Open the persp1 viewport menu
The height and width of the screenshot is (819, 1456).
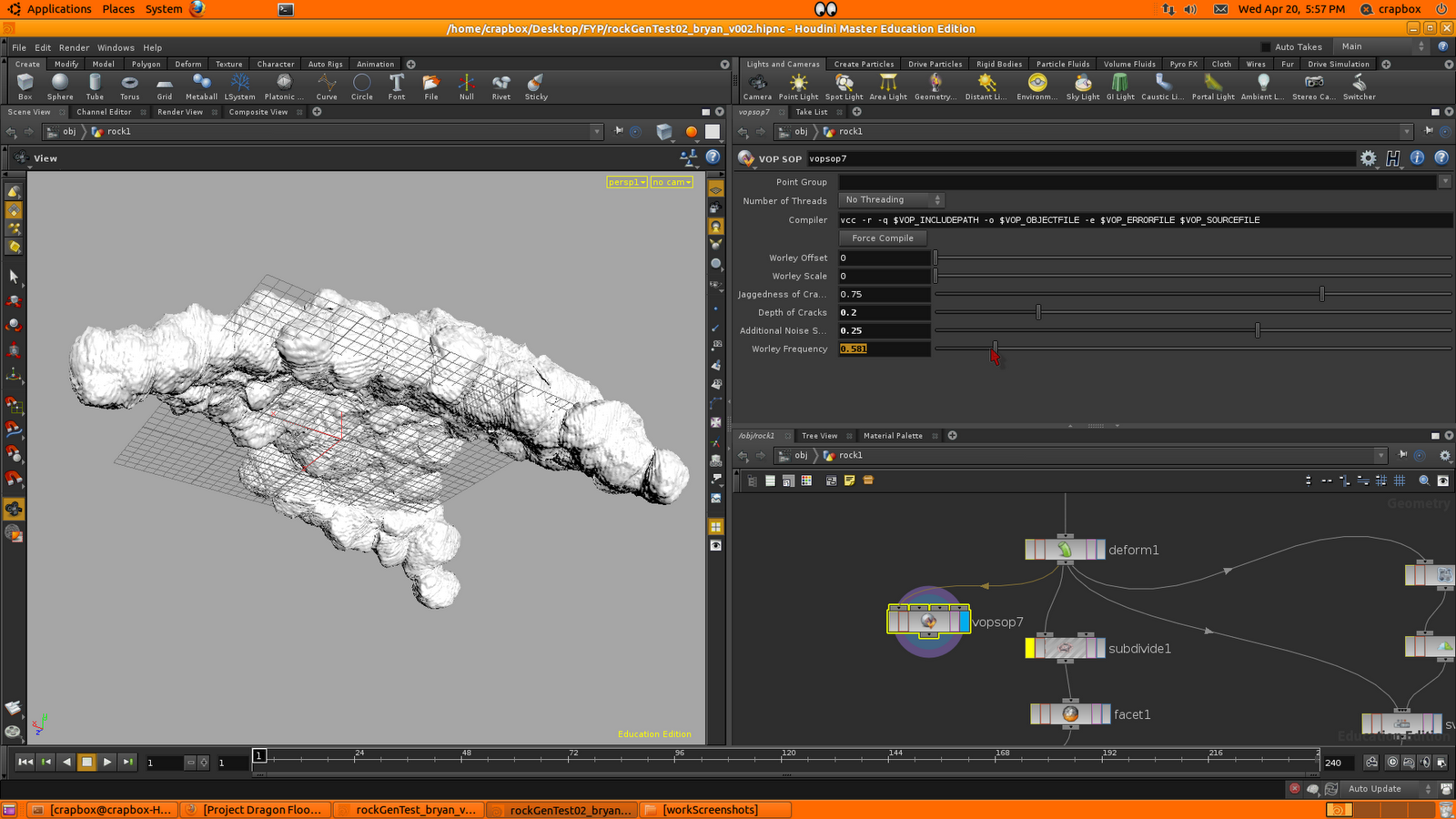pos(627,182)
